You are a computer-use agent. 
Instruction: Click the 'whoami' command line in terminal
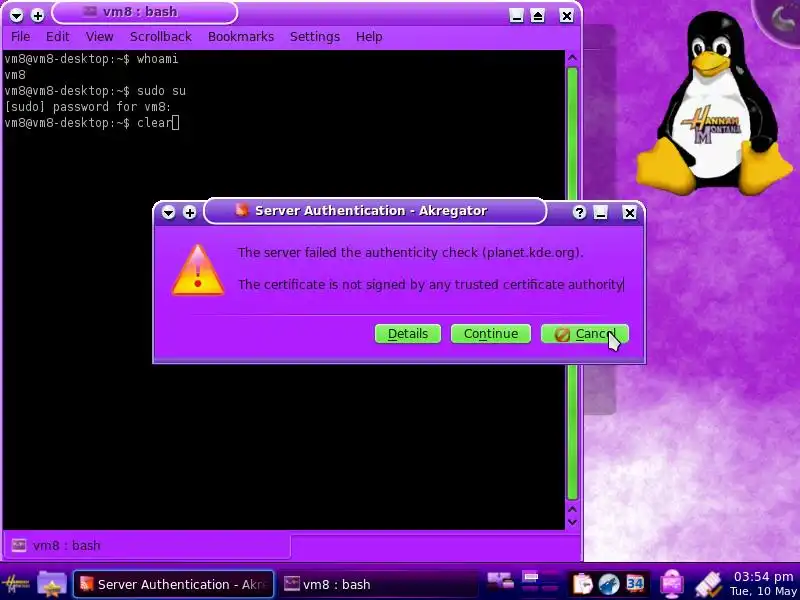coord(91,59)
